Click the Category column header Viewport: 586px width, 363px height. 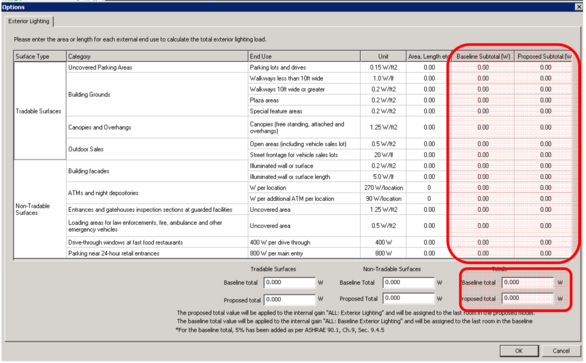tap(157, 56)
